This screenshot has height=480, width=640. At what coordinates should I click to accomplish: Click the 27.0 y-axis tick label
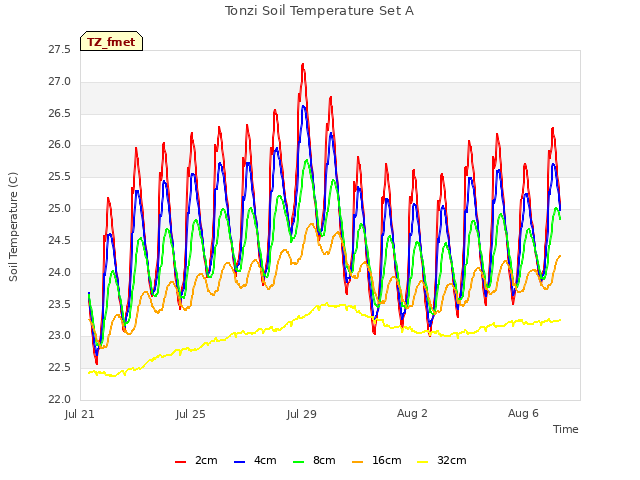(x=60, y=82)
